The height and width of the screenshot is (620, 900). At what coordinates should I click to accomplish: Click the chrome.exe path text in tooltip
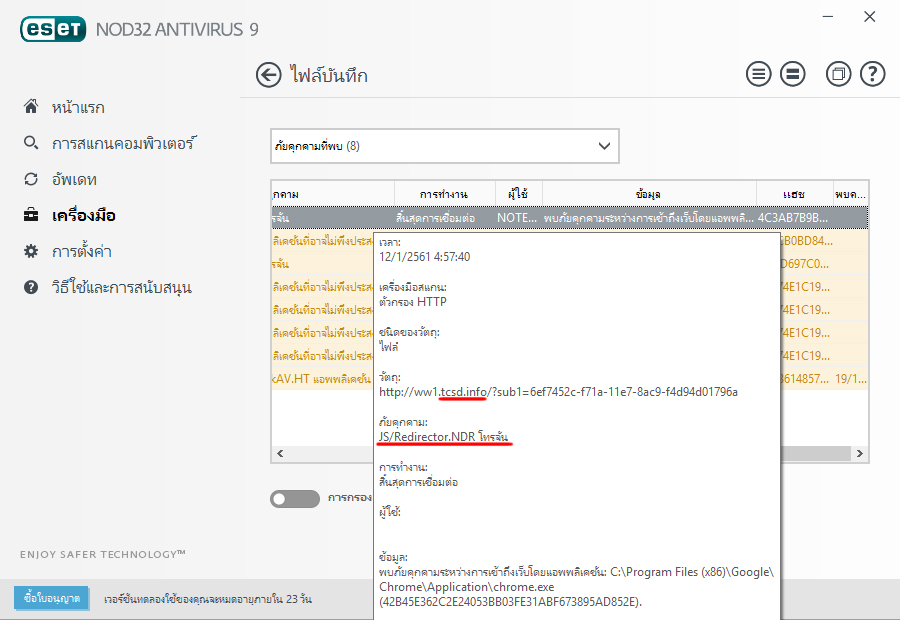coord(576,587)
